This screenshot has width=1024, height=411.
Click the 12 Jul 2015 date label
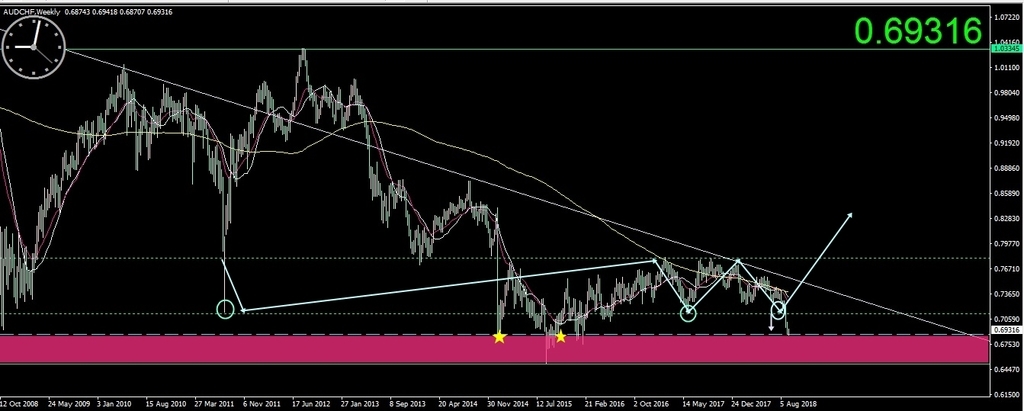point(555,404)
